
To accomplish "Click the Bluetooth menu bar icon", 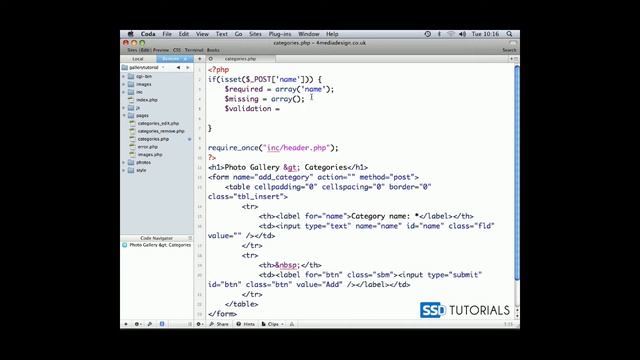I will (439, 34).
